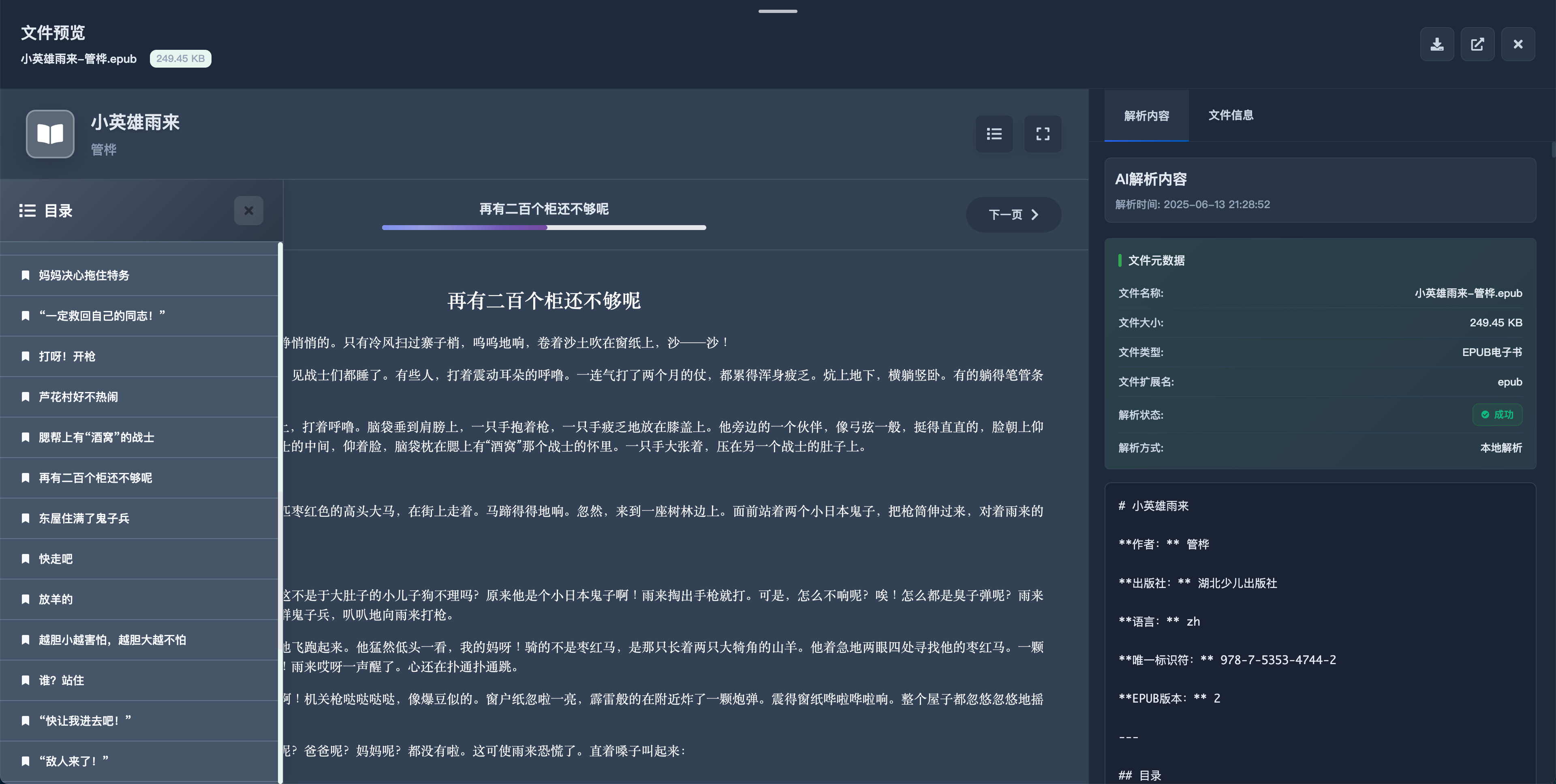This screenshot has height=784, width=1556.
Task: Click bookmark icon beside 快走吧
Action: 26,558
